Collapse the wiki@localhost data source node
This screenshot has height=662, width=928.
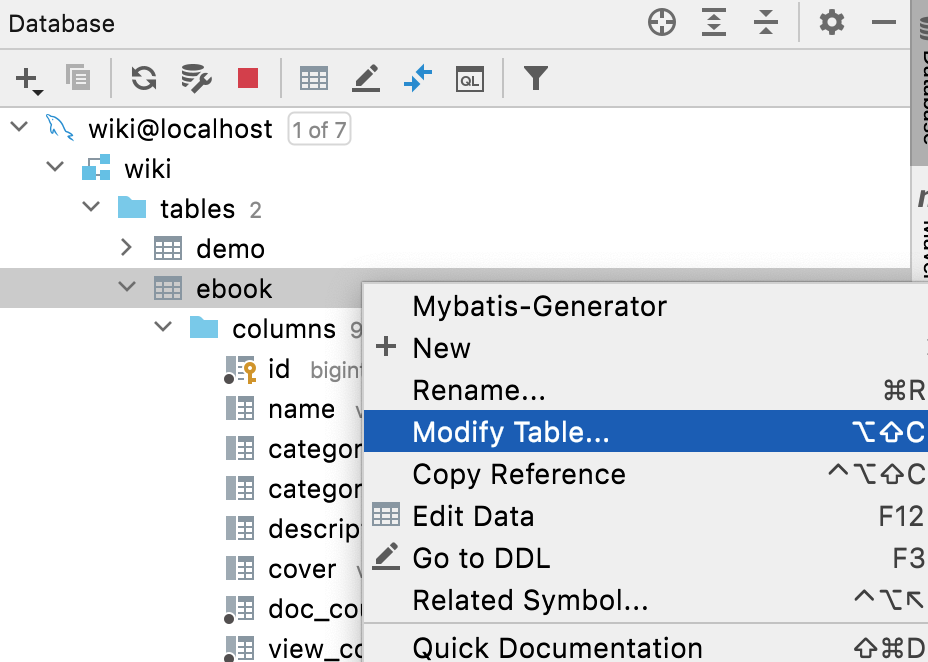20,127
